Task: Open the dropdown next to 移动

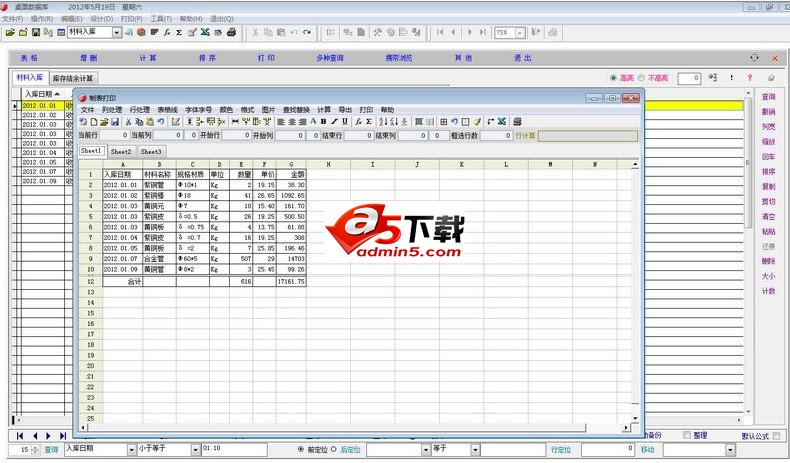Action: [x=731, y=449]
